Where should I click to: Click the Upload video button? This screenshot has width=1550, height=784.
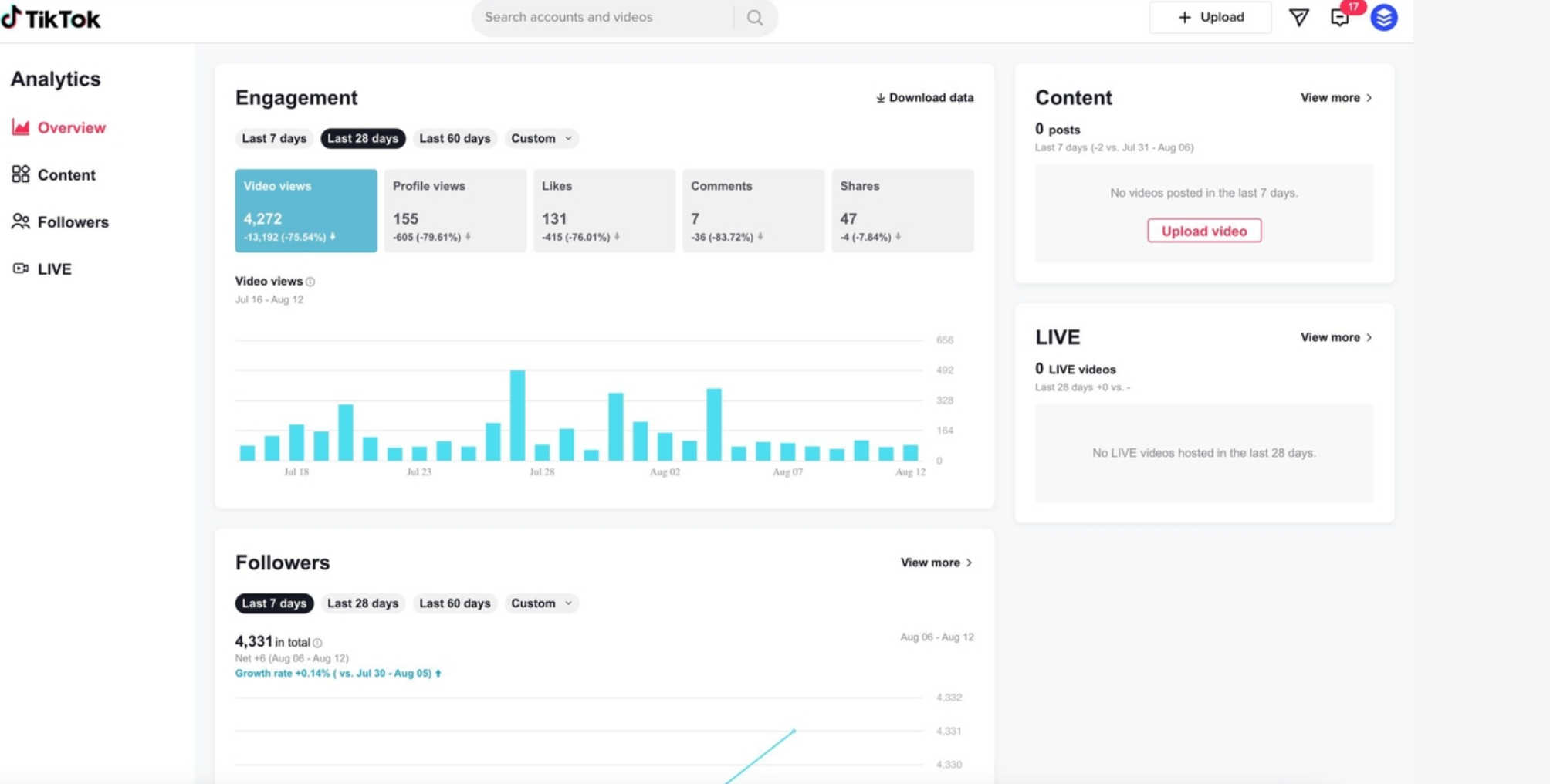coord(1203,230)
